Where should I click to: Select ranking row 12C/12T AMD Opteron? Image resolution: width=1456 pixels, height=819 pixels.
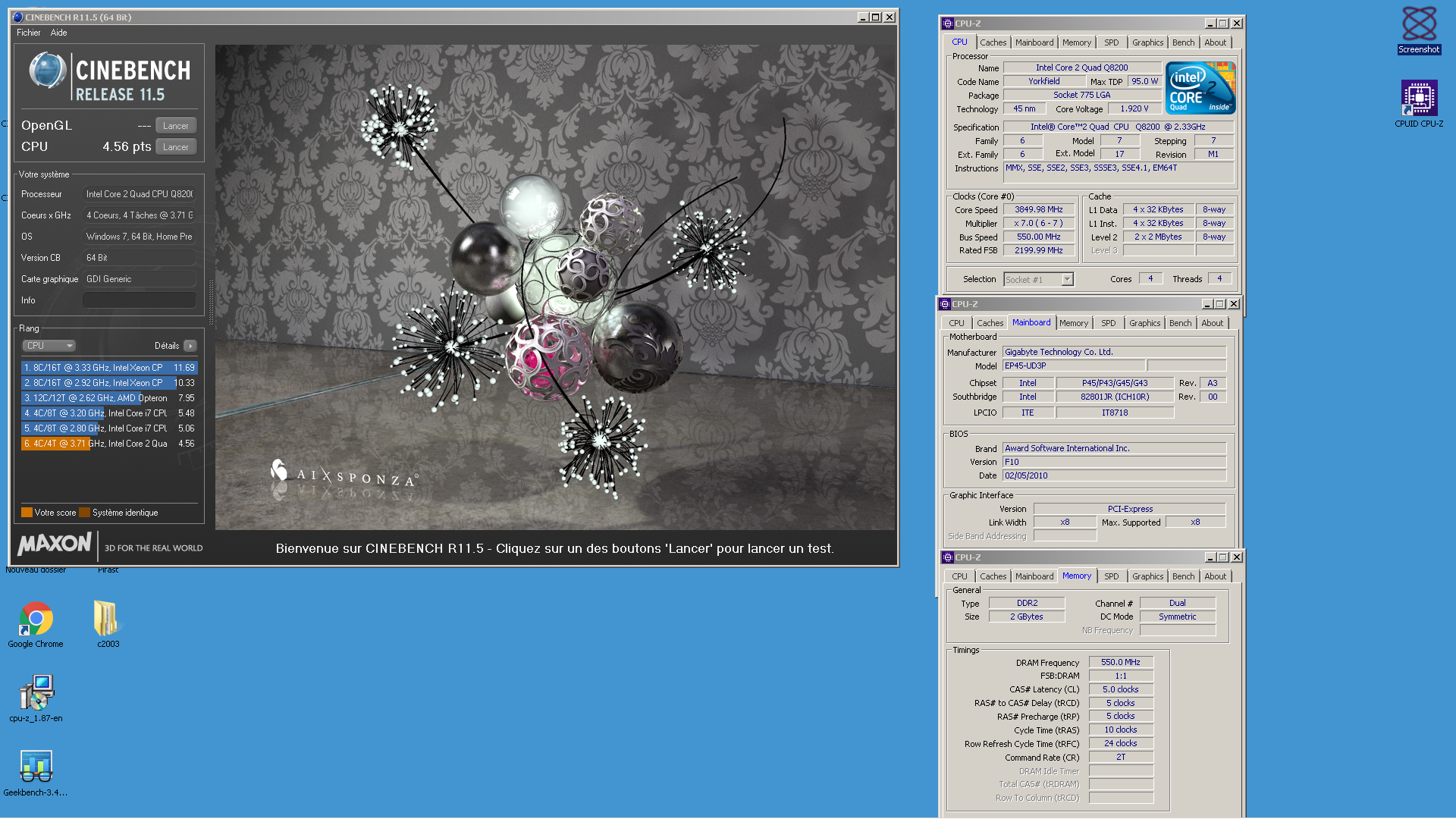109,398
